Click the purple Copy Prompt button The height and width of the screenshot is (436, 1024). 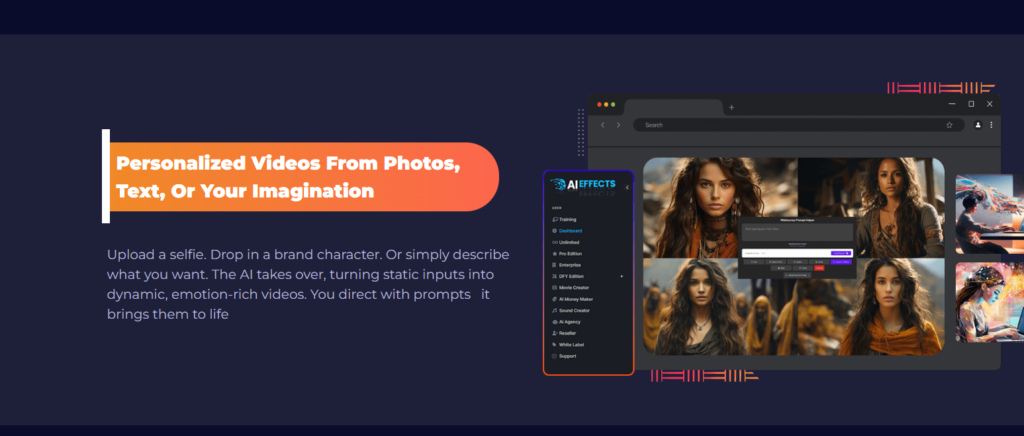click(x=841, y=253)
